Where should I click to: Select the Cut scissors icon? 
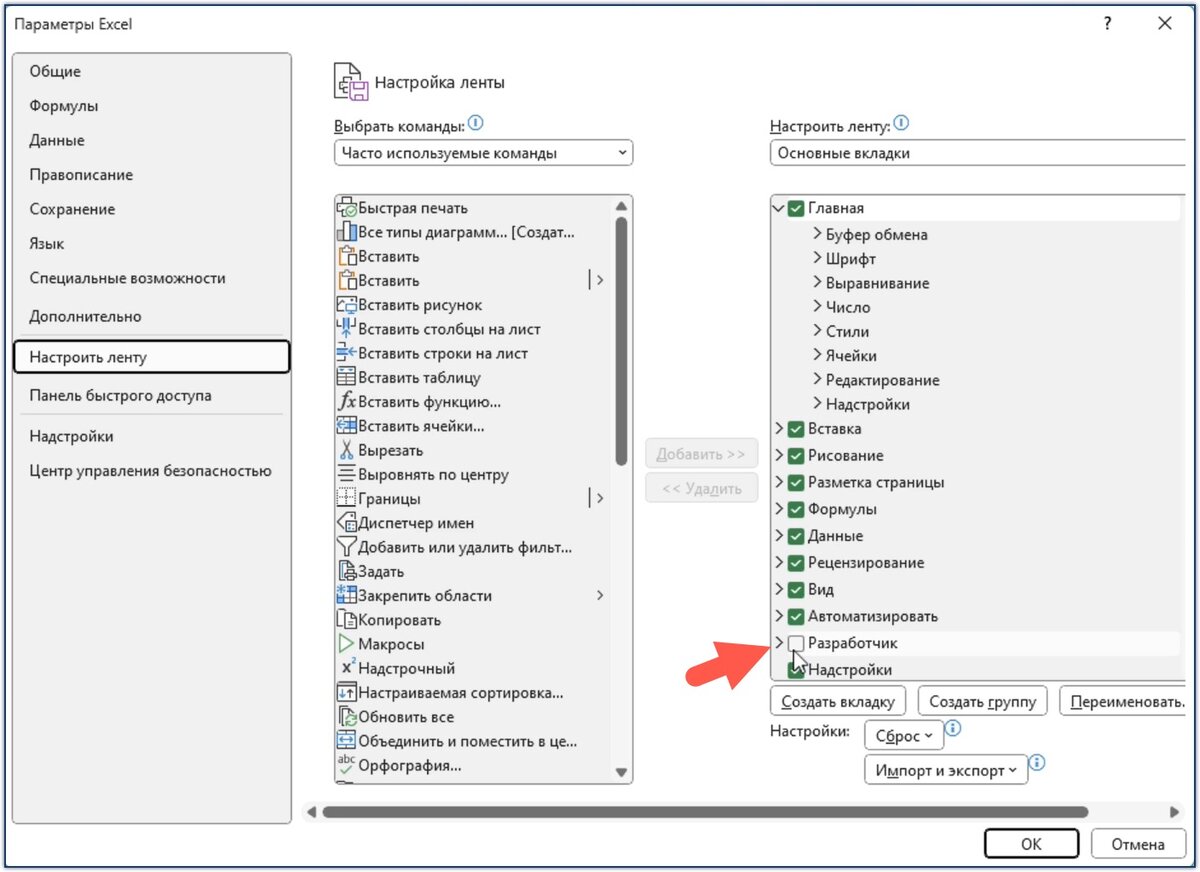pos(347,450)
